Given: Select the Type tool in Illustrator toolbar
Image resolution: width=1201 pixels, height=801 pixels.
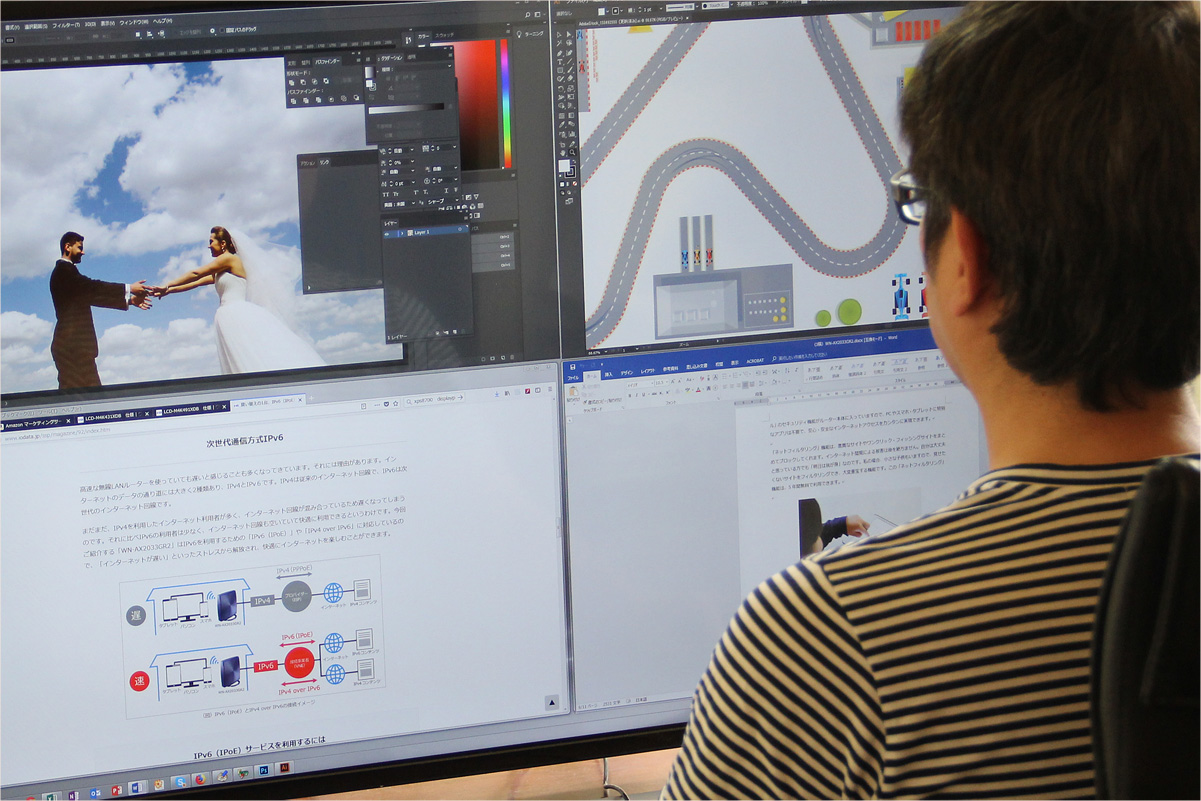Looking at the screenshot, I should pyautogui.click(x=560, y=62).
